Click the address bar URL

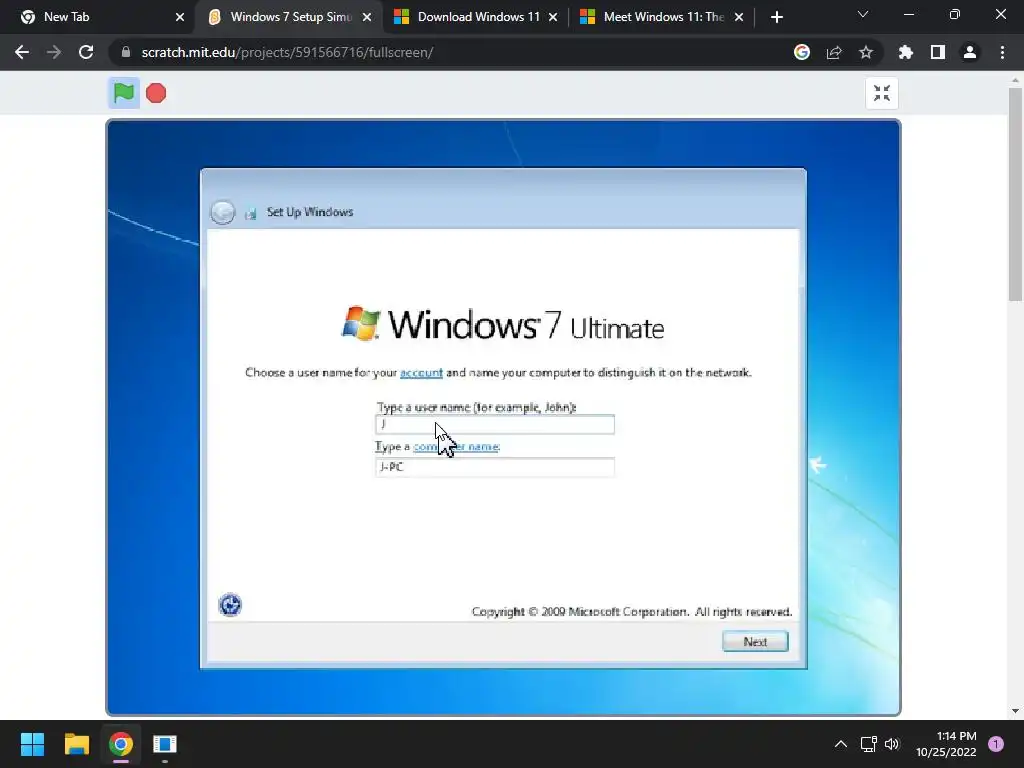coord(287,52)
